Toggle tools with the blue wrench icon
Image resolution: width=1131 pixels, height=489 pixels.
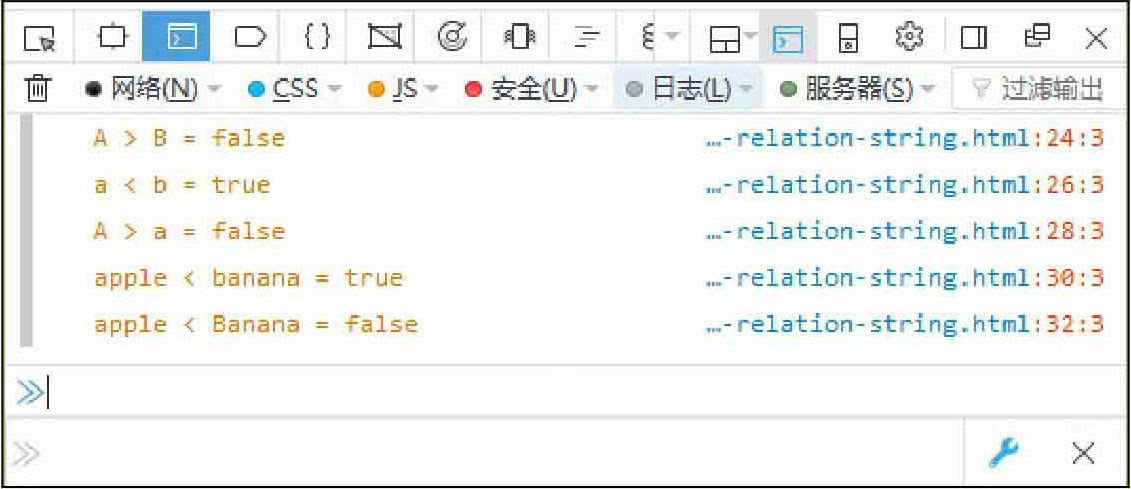click(1003, 453)
